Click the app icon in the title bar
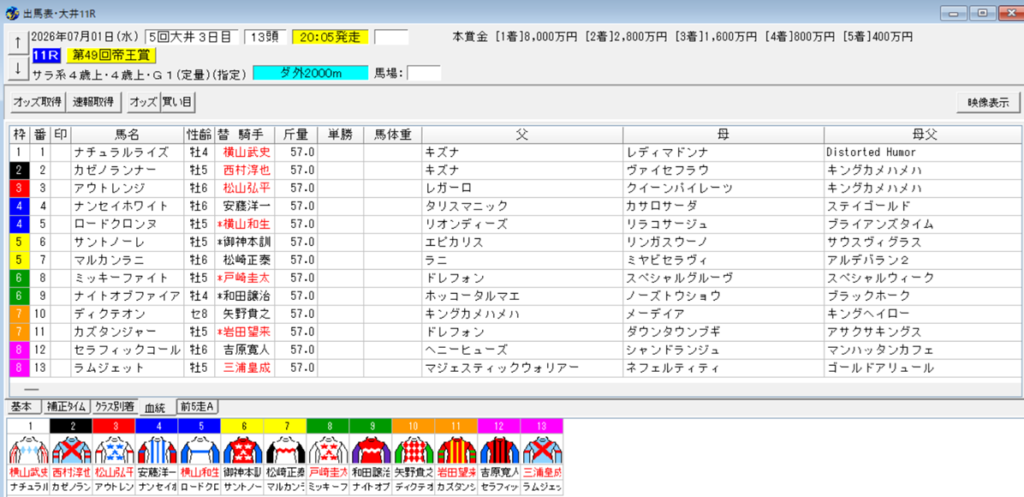The height and width of the screenshot is (497, 1024). [11, 12]
